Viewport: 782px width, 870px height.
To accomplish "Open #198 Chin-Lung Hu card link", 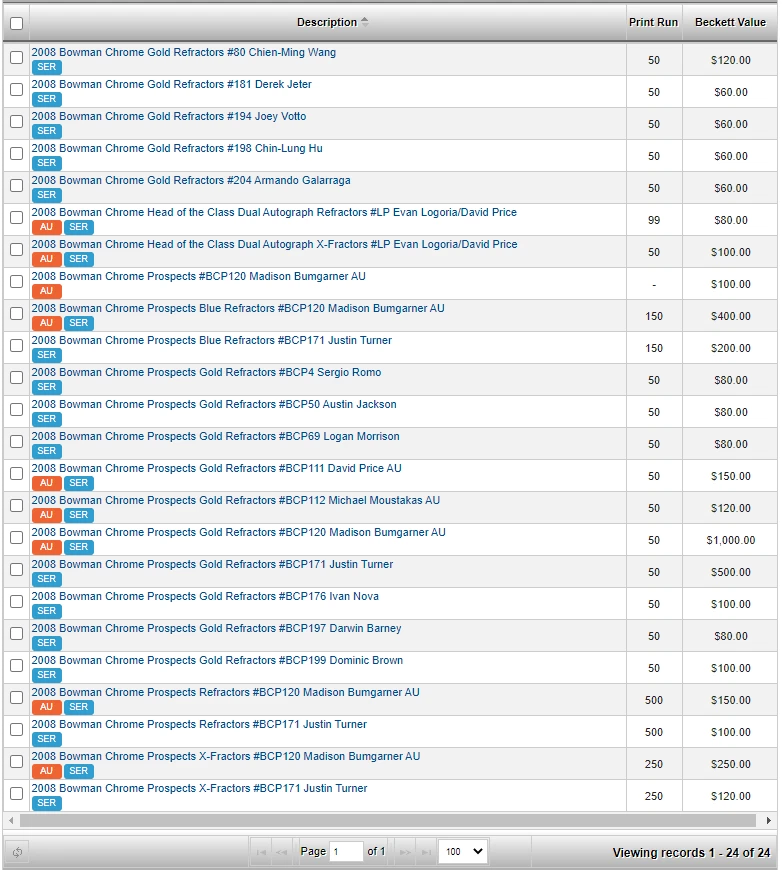I will point(177,148).
